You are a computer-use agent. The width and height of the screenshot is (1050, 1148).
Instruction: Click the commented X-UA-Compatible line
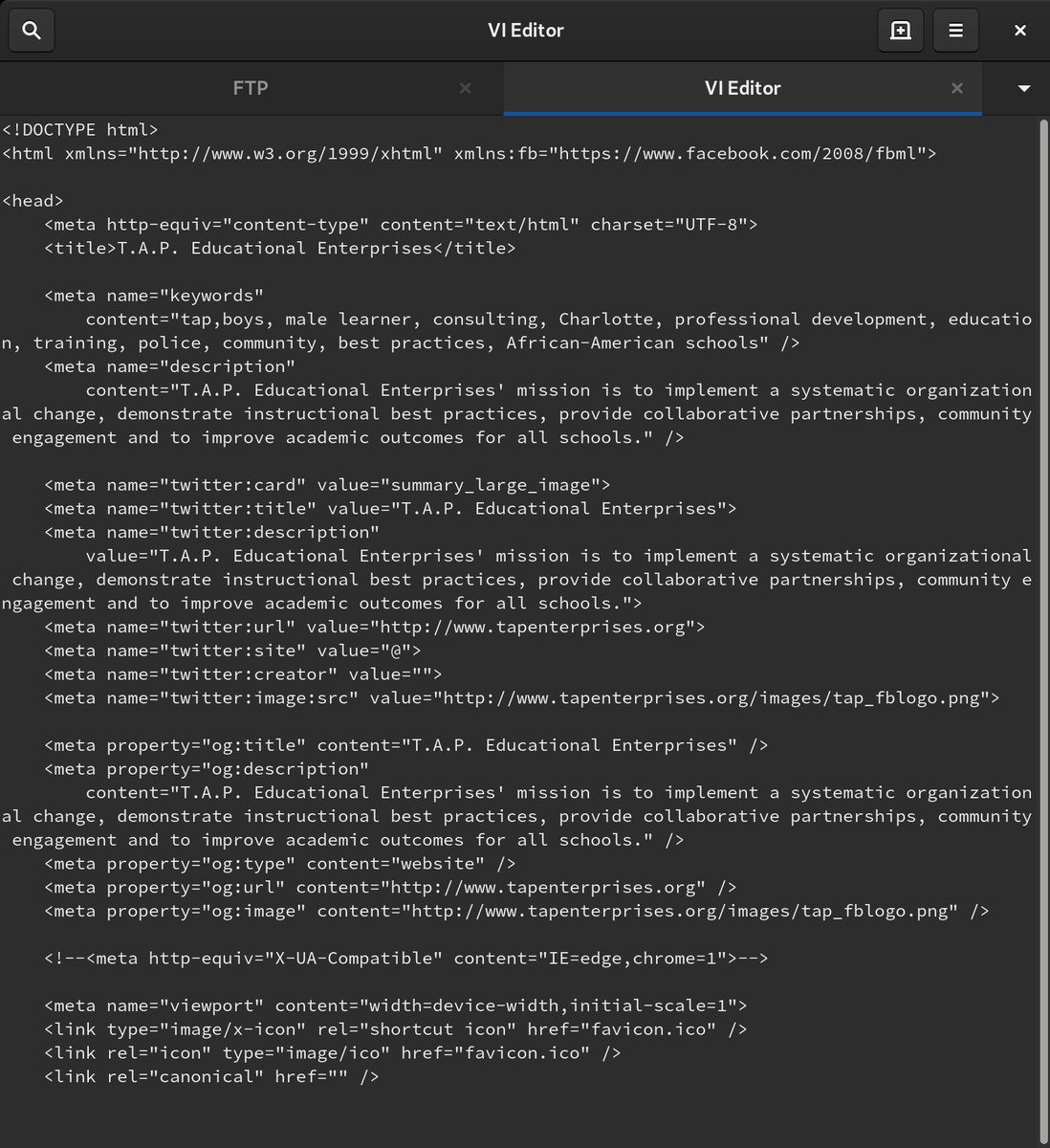point(406,959)
